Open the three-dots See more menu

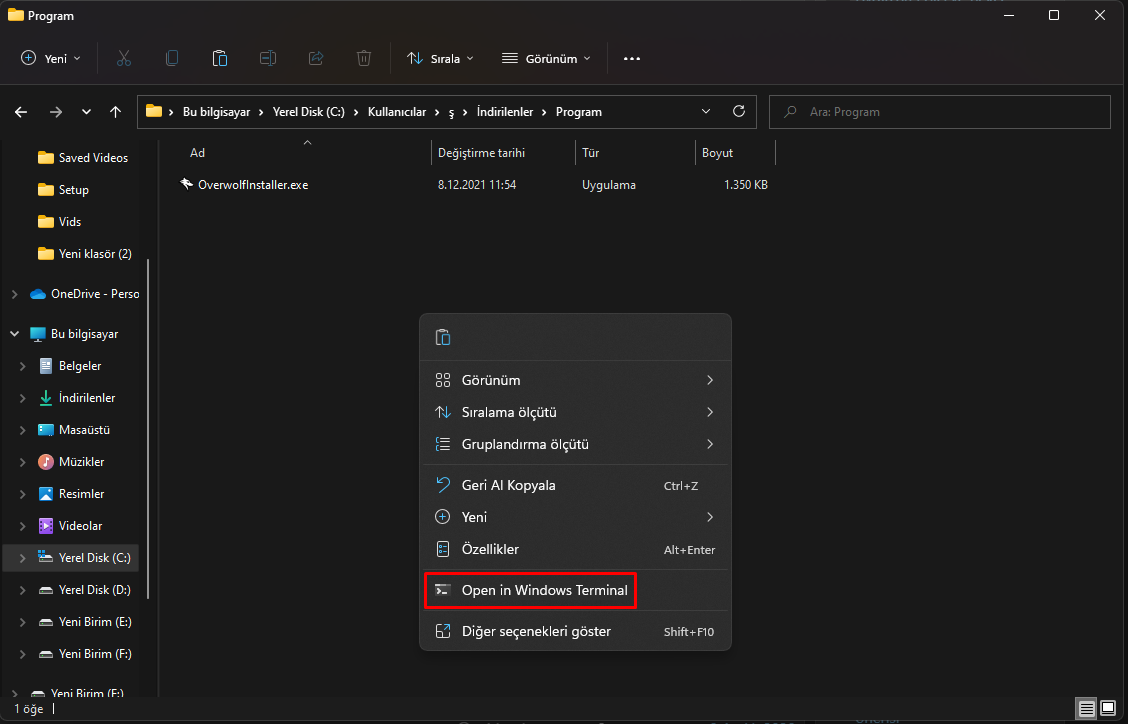click(x=632, y=58)
